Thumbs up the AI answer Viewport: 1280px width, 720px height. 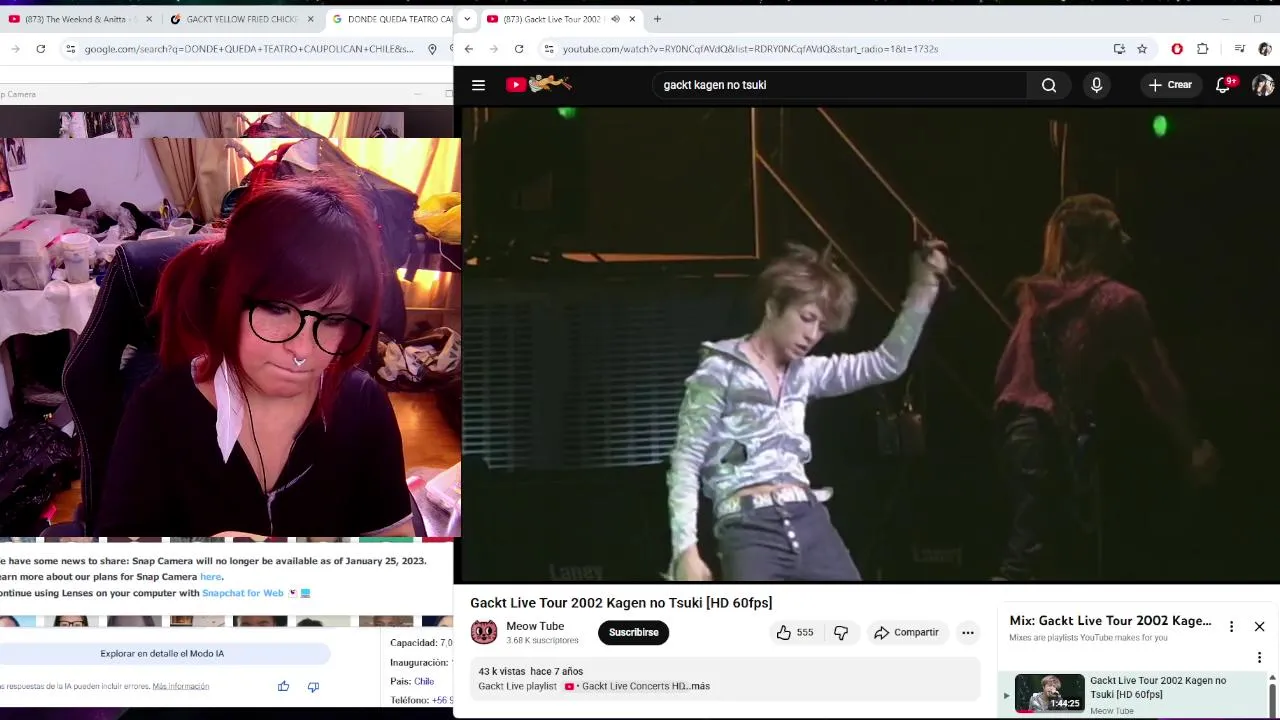pos(283,686)
